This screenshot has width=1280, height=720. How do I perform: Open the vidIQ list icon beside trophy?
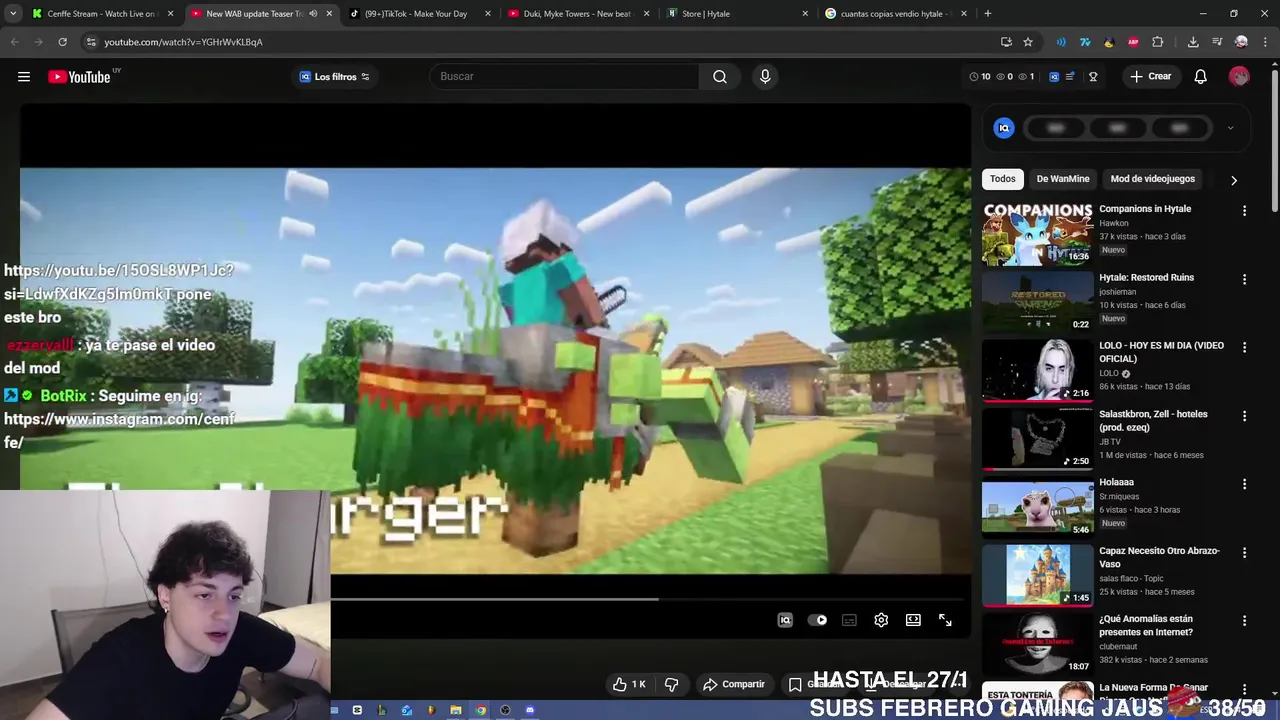[1071, 77]
